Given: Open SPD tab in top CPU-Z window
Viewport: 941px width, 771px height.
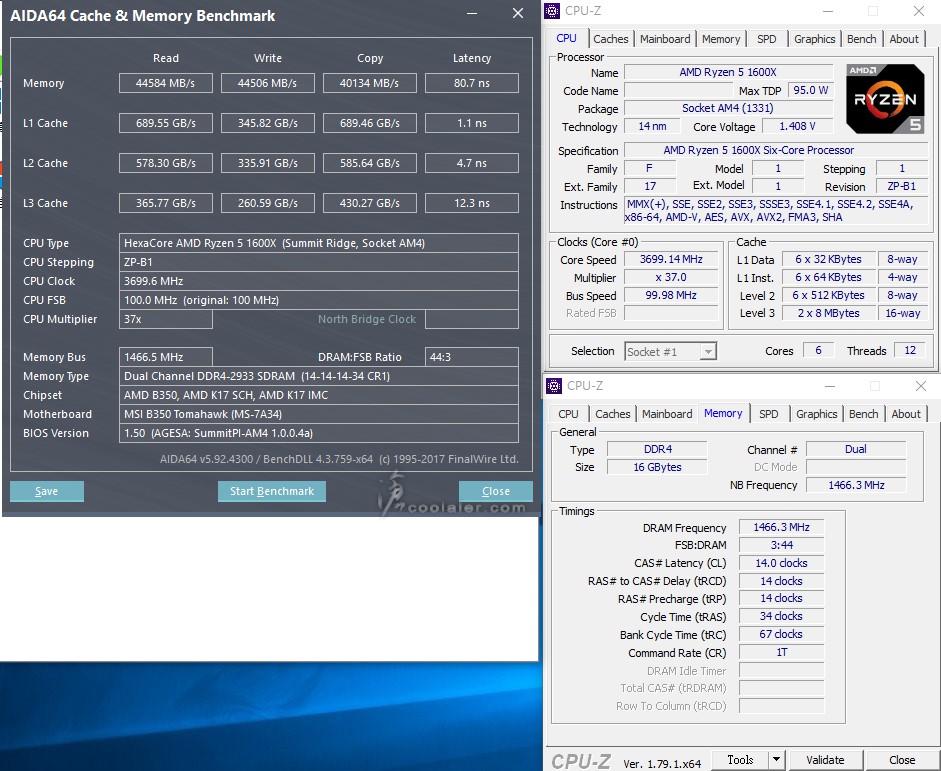Looking at the screenshot, I should pos(766,39).
